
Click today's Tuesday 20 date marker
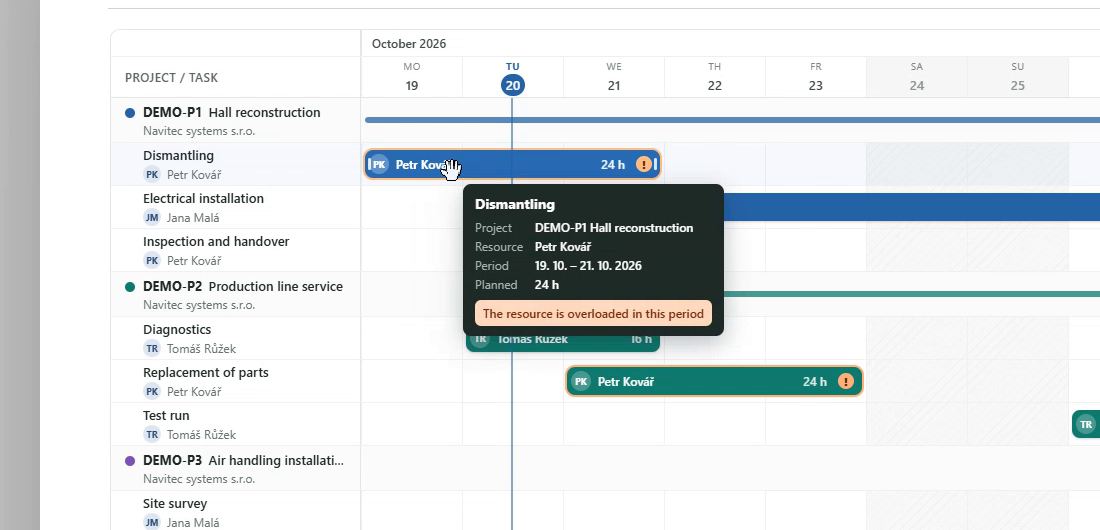513,85
